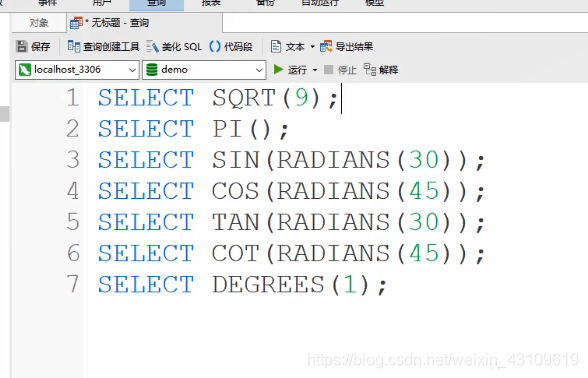This screenshot has height=378, width=588.
Task: Click line number 4 in the gutter
Action: [x=73, y=191]
